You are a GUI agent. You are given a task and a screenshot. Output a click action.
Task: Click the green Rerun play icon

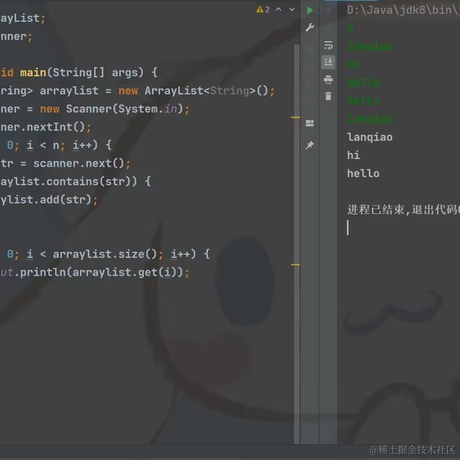pos(310,10)
